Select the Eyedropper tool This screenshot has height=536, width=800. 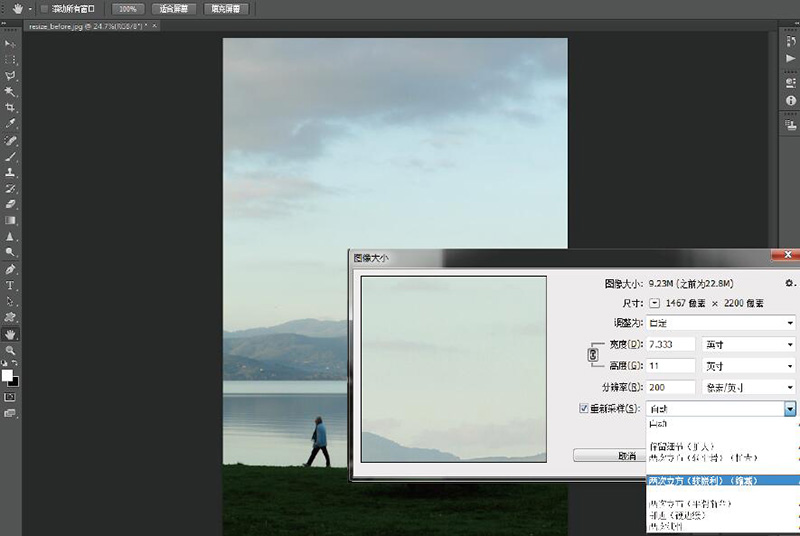[10, 124]
